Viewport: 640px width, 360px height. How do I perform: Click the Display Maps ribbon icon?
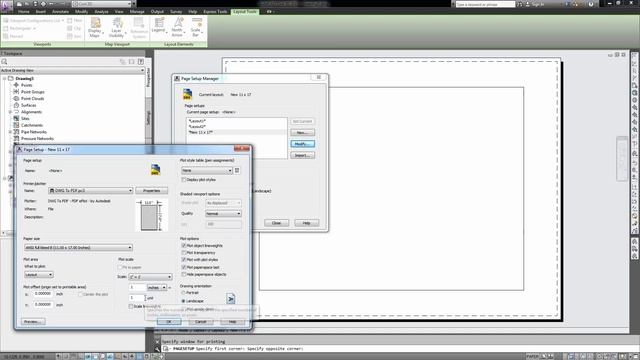95,27
